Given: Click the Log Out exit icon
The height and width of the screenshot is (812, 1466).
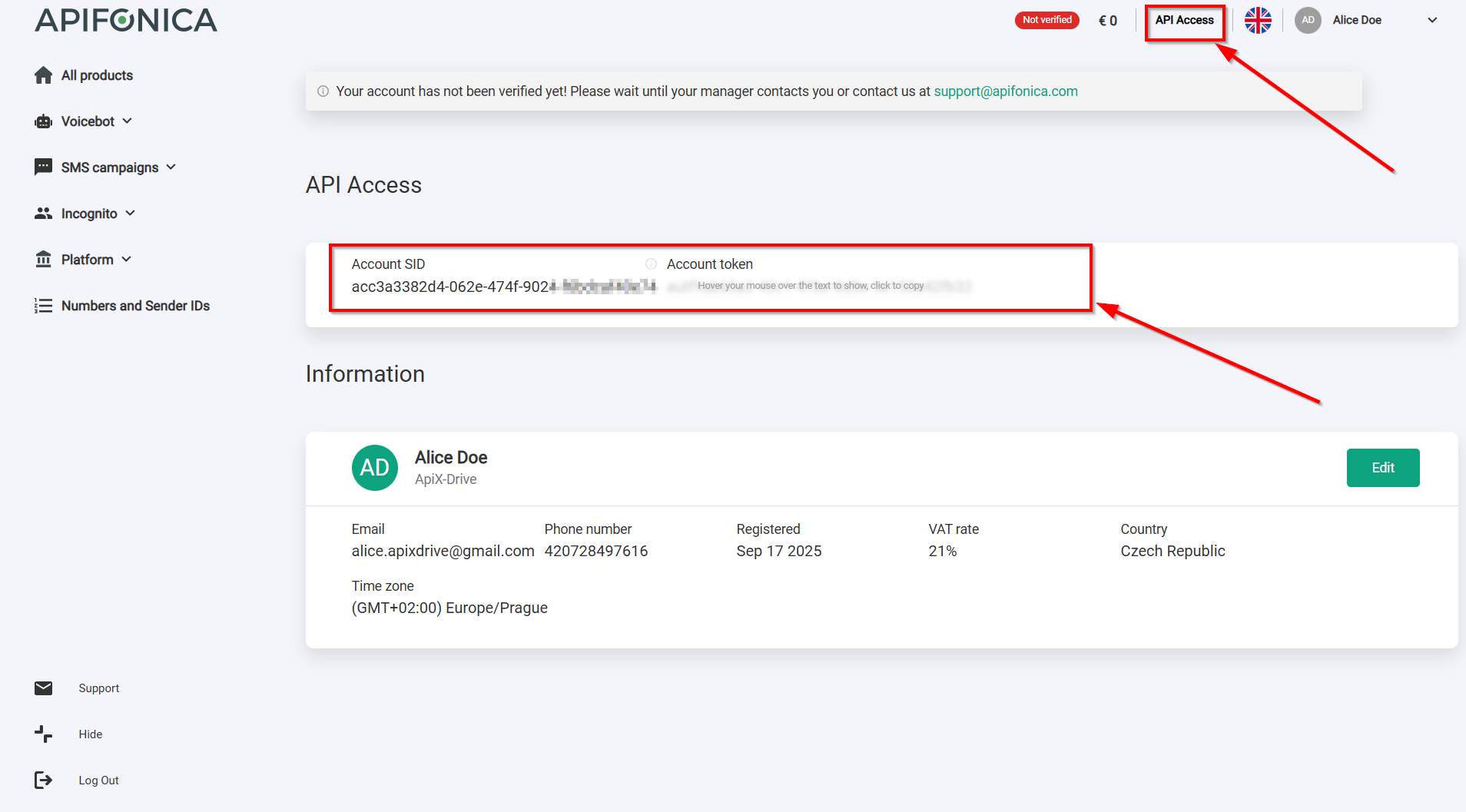Looking at the screenshot, I should coord(44,781).
